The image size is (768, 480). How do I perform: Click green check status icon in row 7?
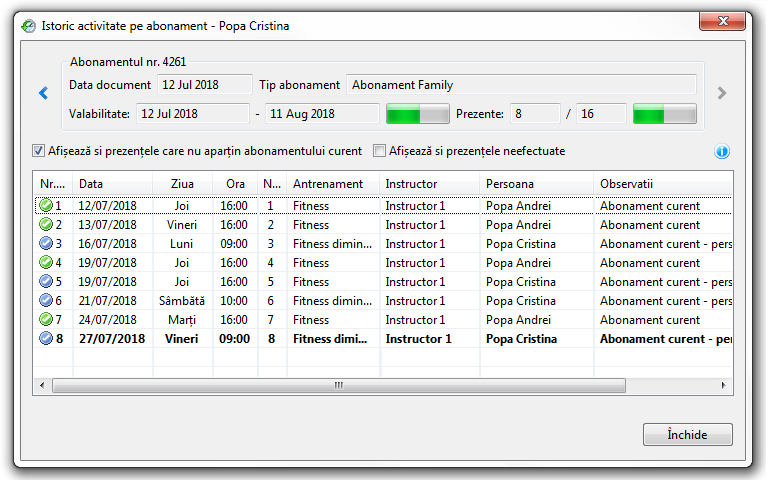(x=45, y=320)
